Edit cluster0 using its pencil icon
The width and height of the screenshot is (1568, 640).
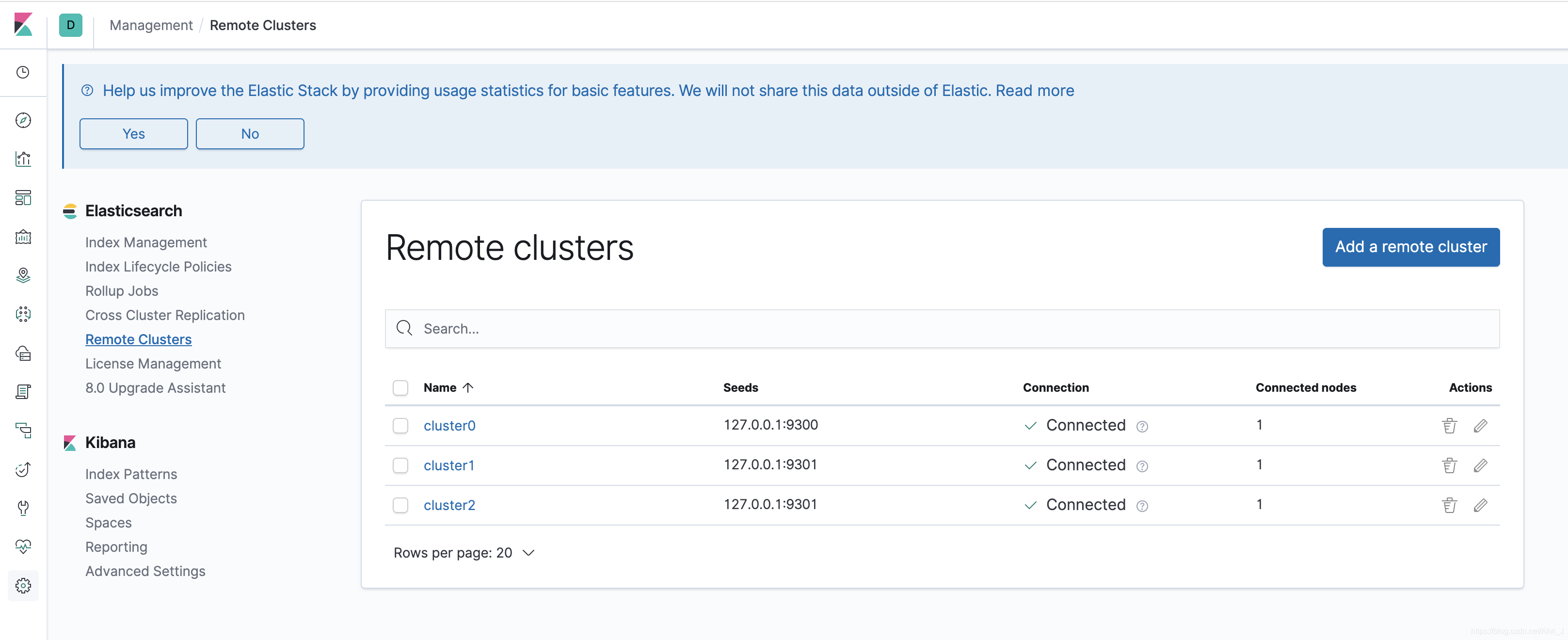1480,426
